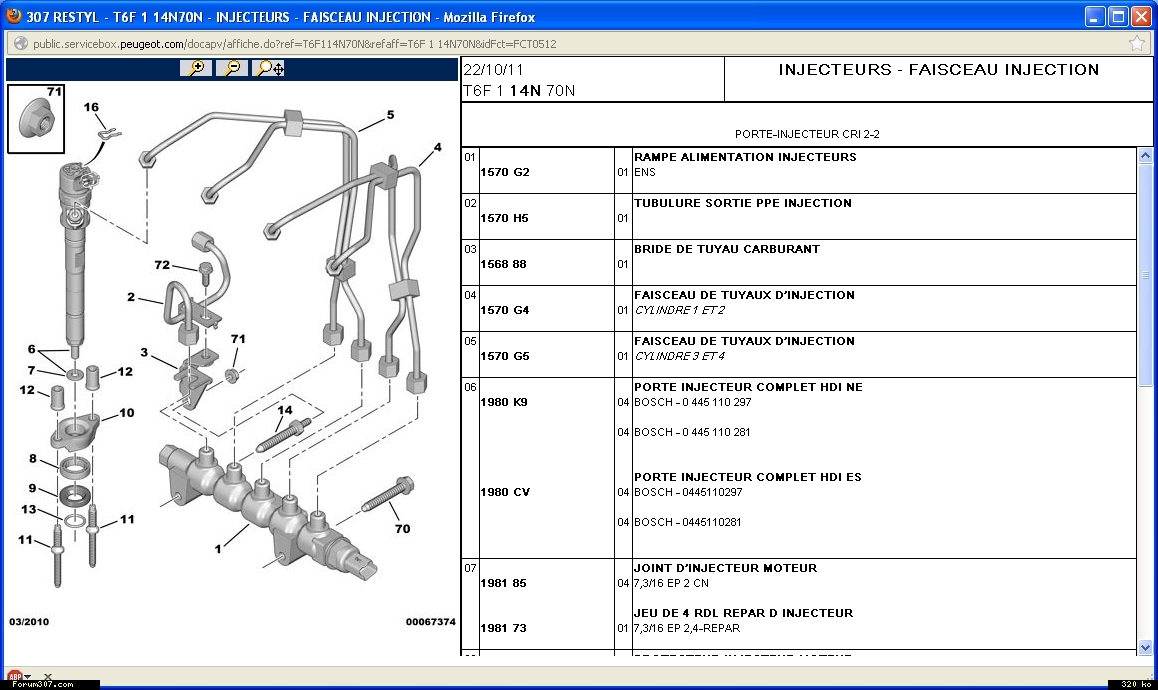Image resolution: width=1158 pixels, height=690 pixels.
Task: Click the bookmark star in address bar
Action: (x=1137, y=44)
